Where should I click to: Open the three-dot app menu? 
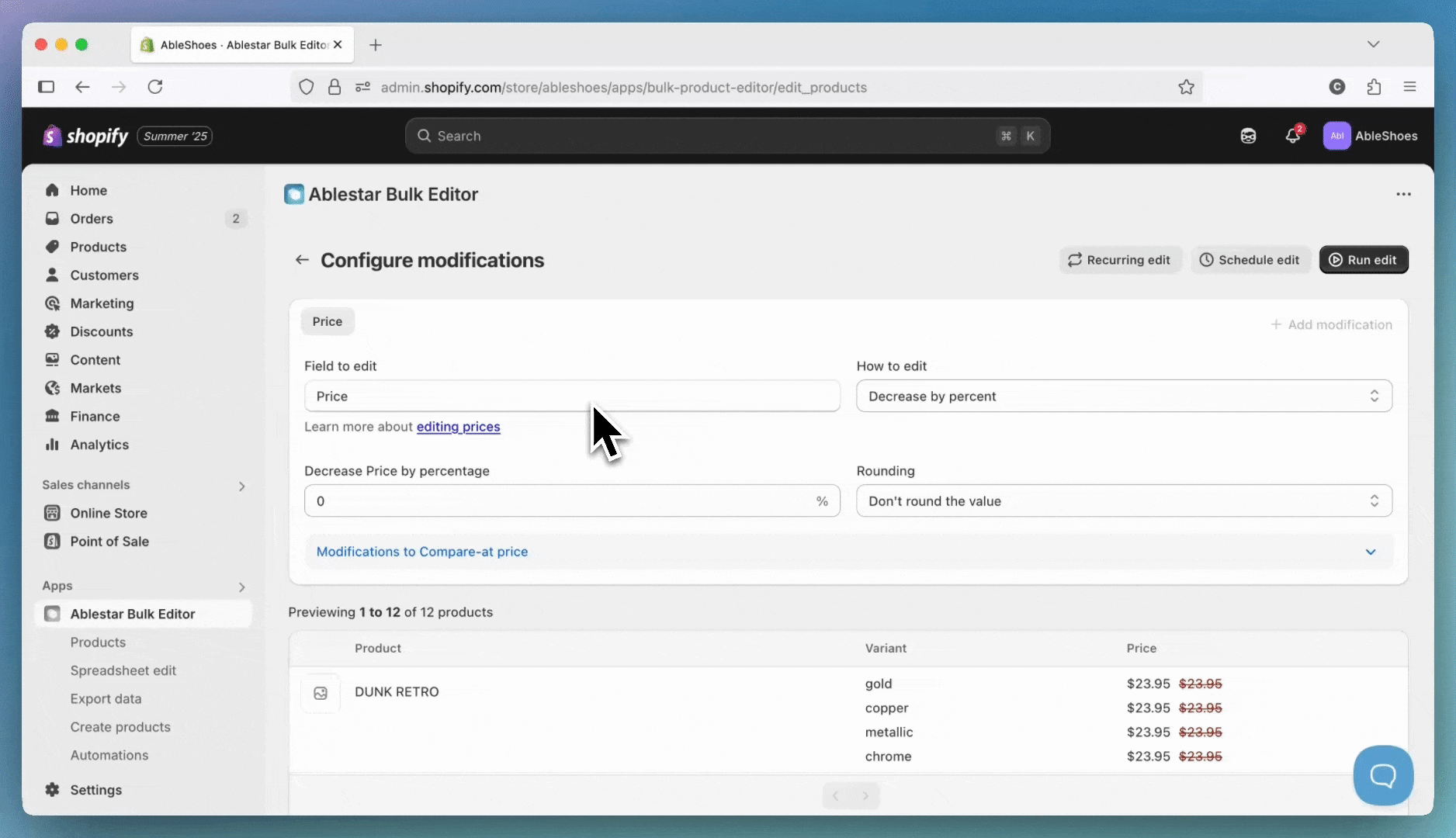click(1403, 194)
